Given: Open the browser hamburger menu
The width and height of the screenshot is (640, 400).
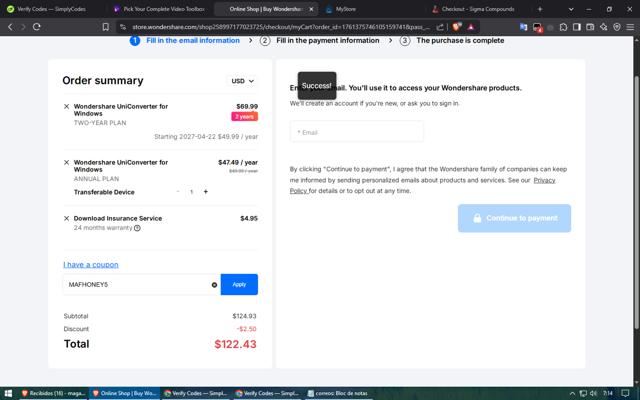Looking at the screenshot, I should (630, 27).
